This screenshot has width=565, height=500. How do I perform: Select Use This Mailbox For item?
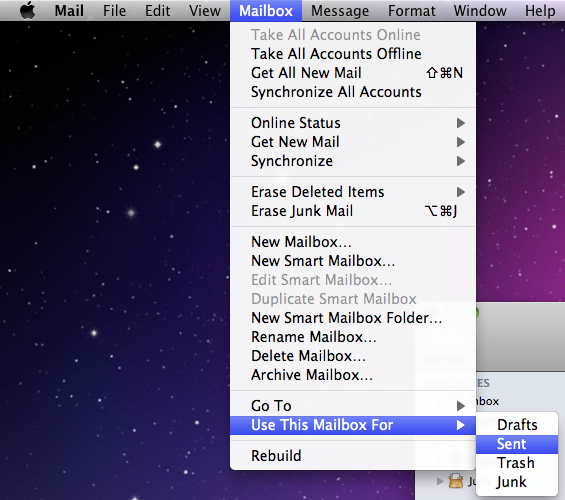click(353, 425)
